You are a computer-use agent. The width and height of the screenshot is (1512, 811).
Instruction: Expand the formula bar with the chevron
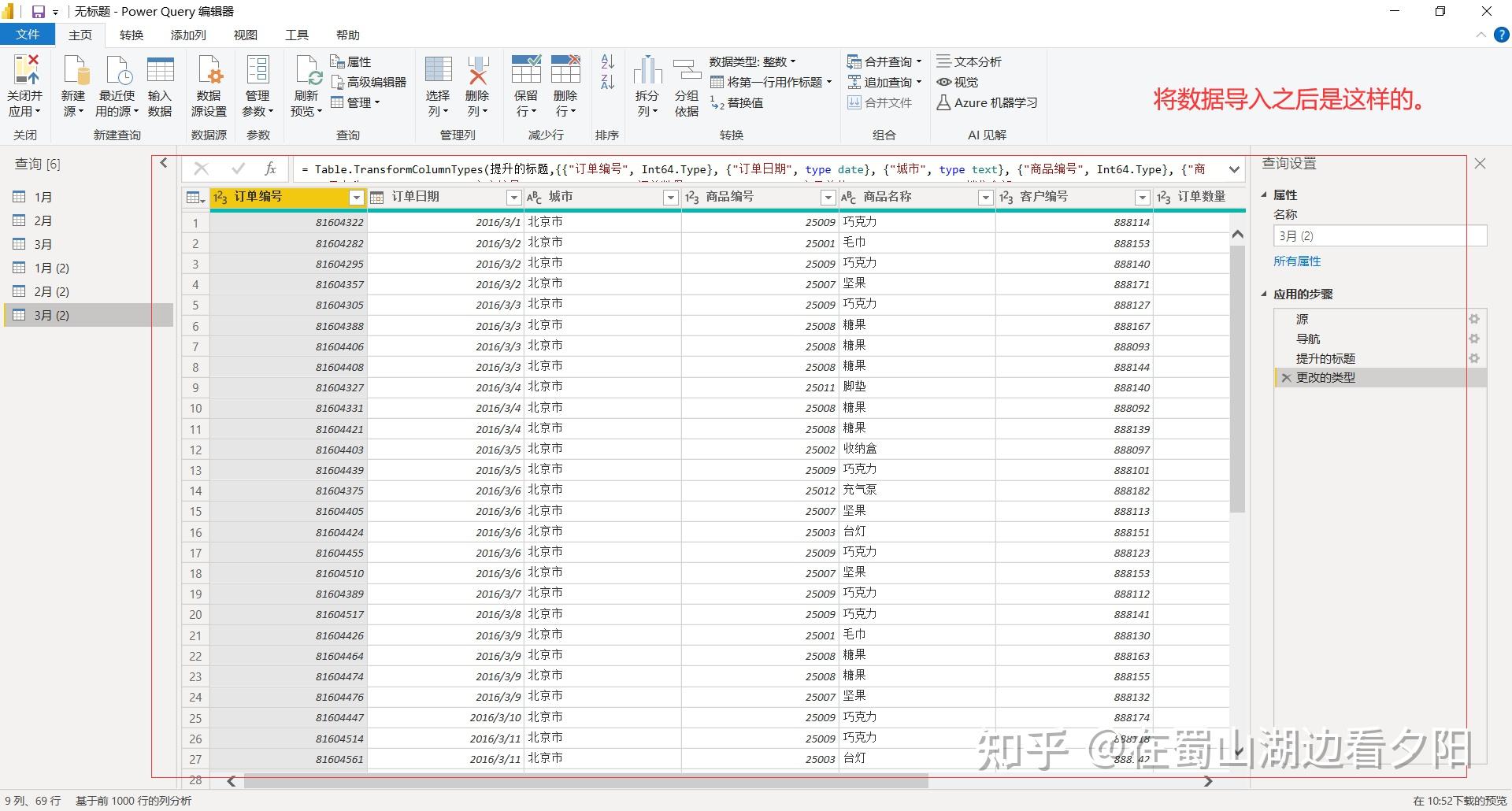(1234, 169)
